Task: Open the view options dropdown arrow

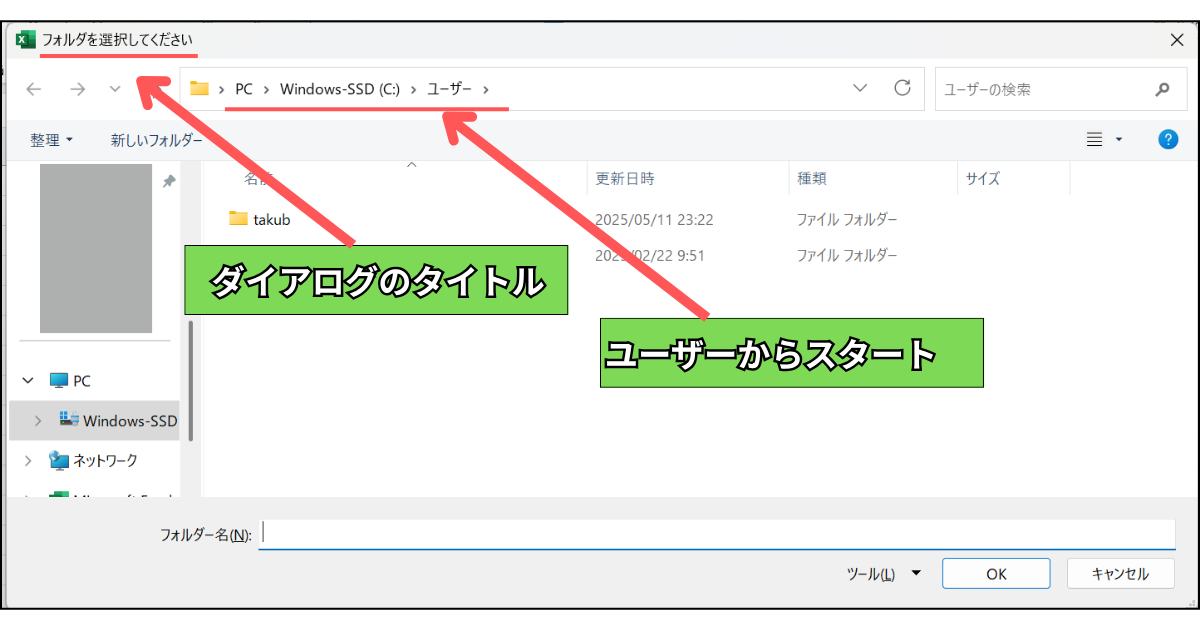Action: click(x=1119, y=140)
